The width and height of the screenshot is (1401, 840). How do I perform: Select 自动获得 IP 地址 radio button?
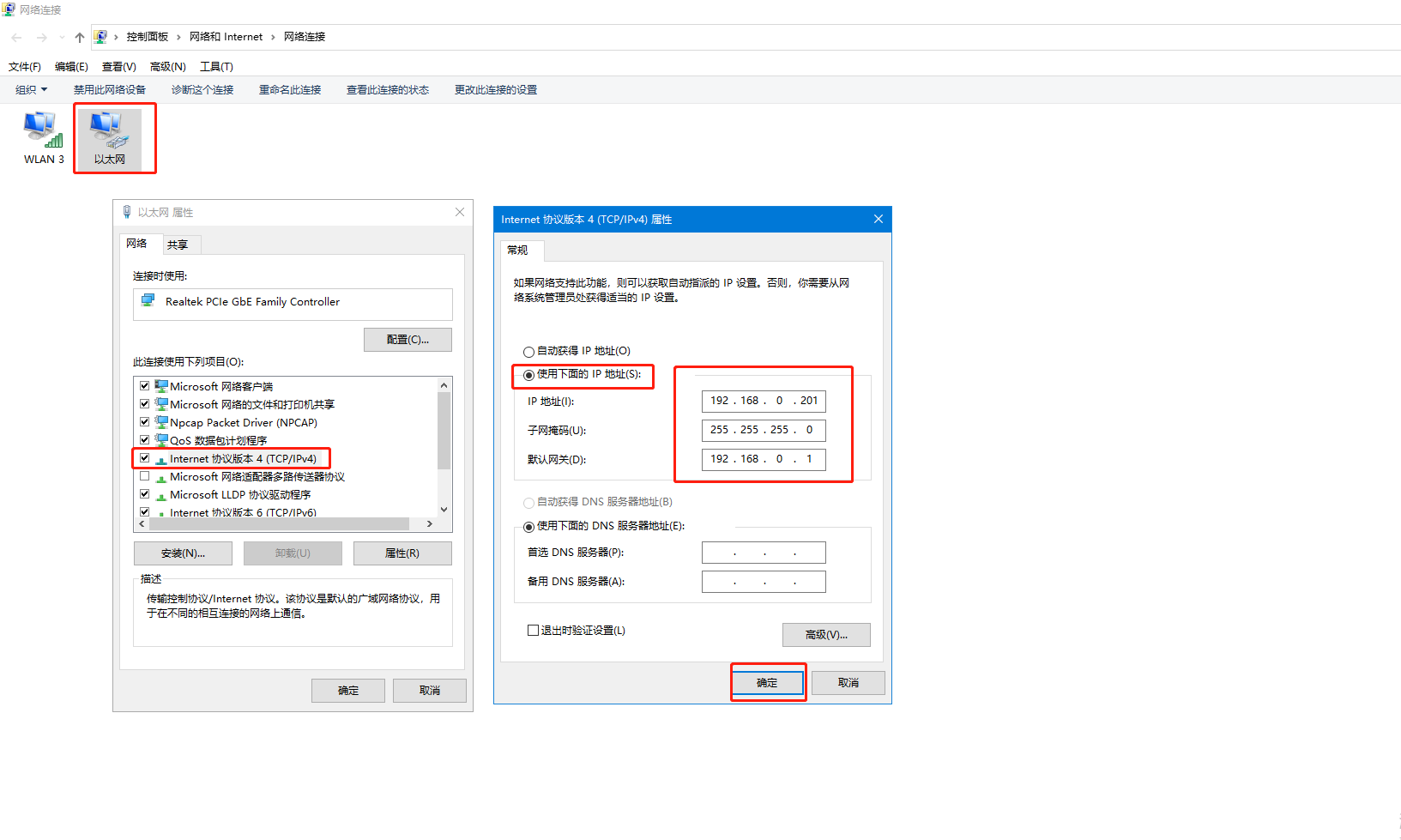tap(528, 352)
